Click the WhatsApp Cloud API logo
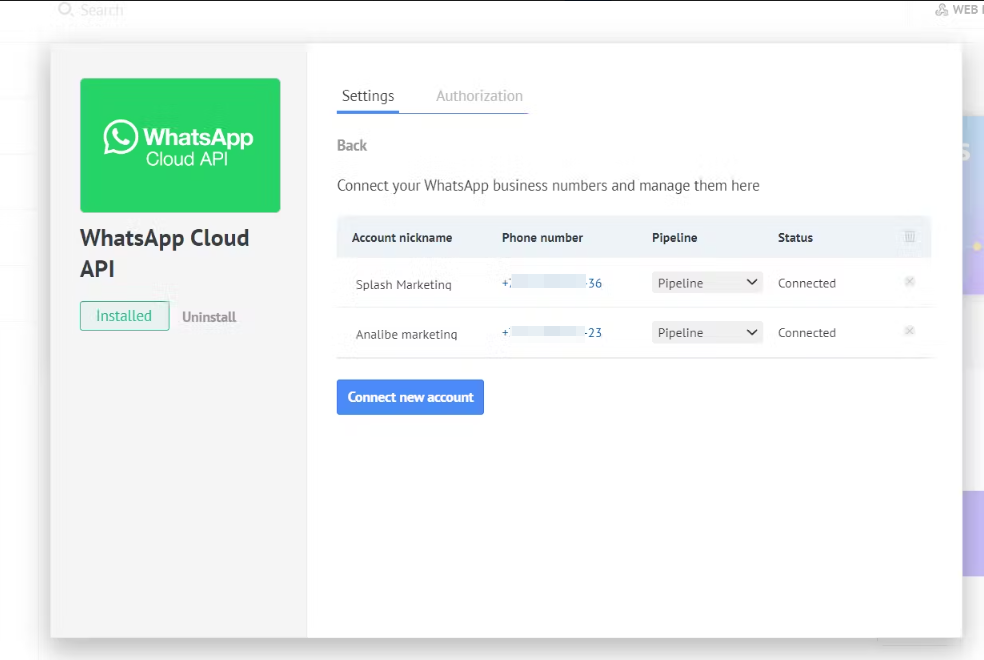 180,145
